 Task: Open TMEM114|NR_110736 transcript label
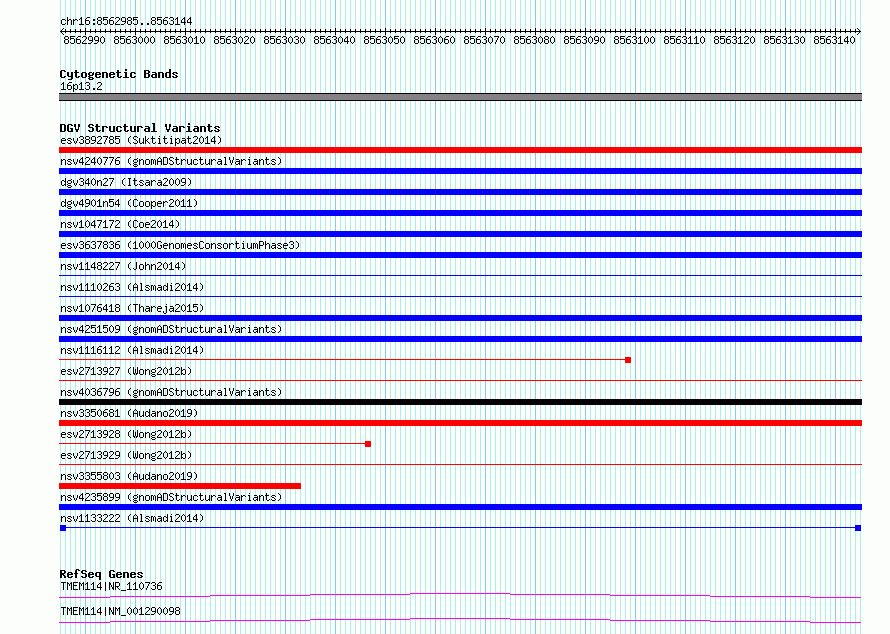tap(111, 586)
